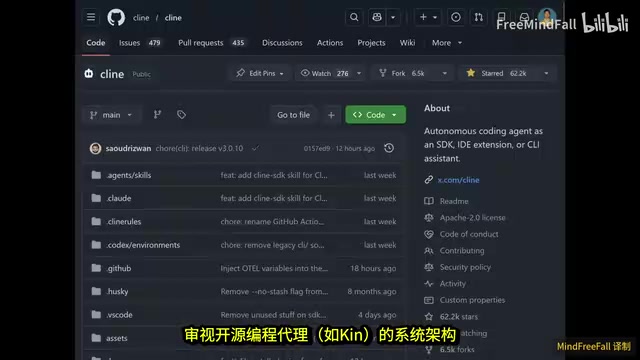Click the cline owner breadcrumb link
Screen dimensions: 640x360
point(141,18)
